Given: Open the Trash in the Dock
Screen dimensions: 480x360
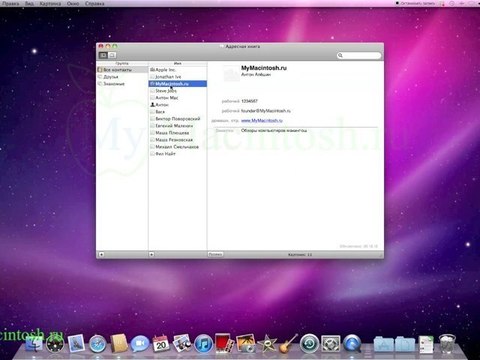Looking at the screenshot, I should tap(447, 344).
